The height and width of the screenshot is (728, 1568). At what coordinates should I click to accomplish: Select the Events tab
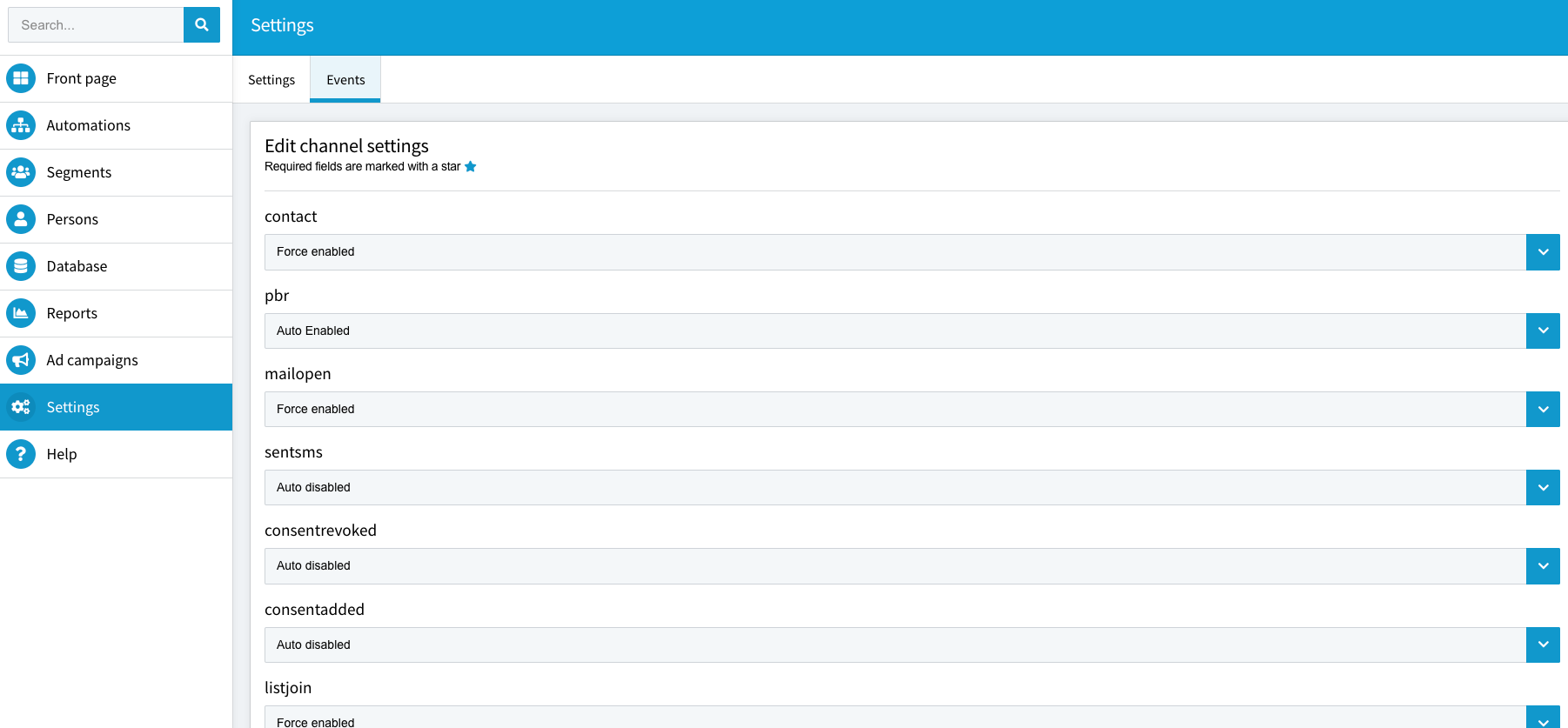click(x=345, y=80)
